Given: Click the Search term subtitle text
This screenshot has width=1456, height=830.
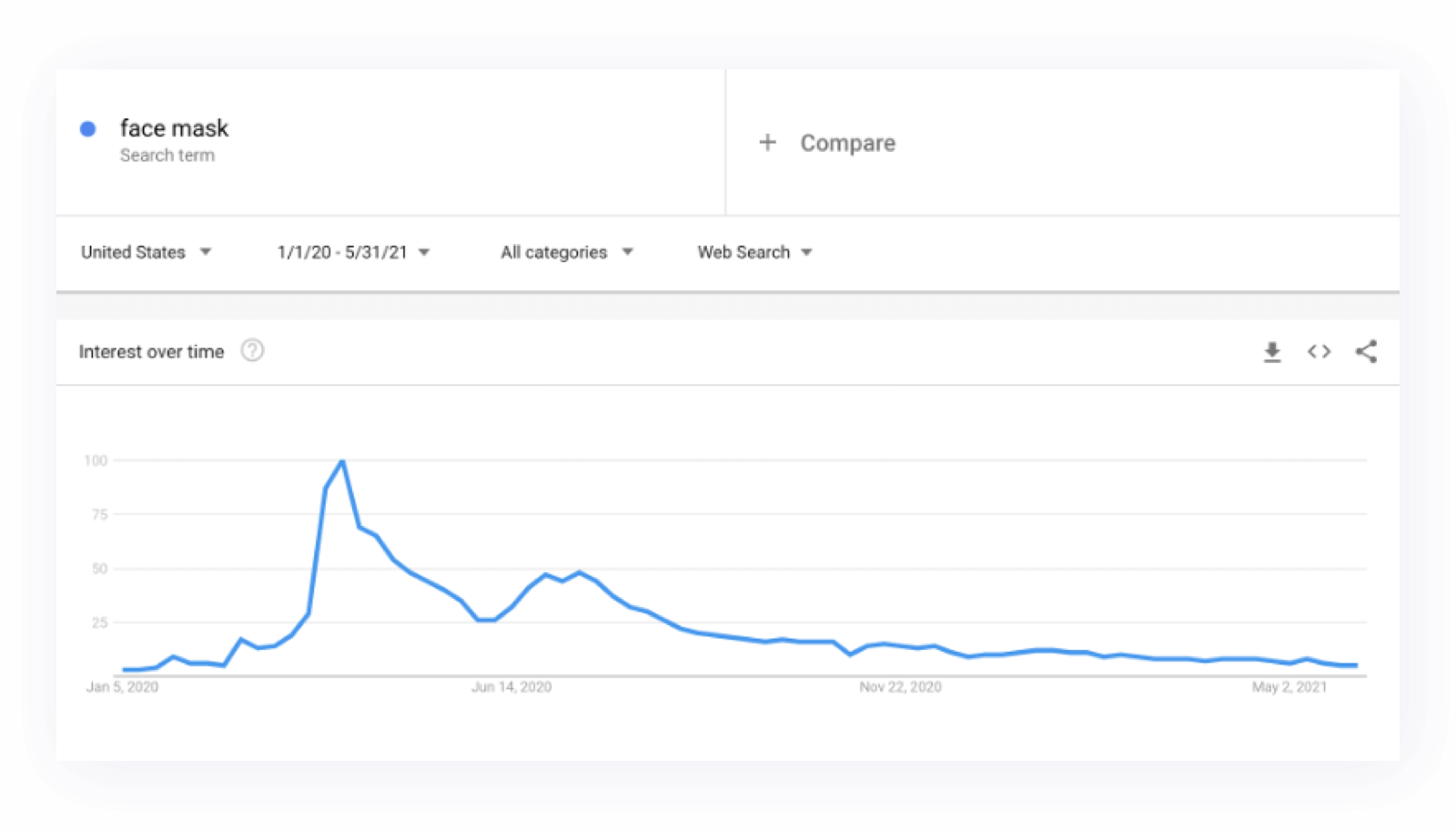Looking at the screenshot, I should (167, 156).
